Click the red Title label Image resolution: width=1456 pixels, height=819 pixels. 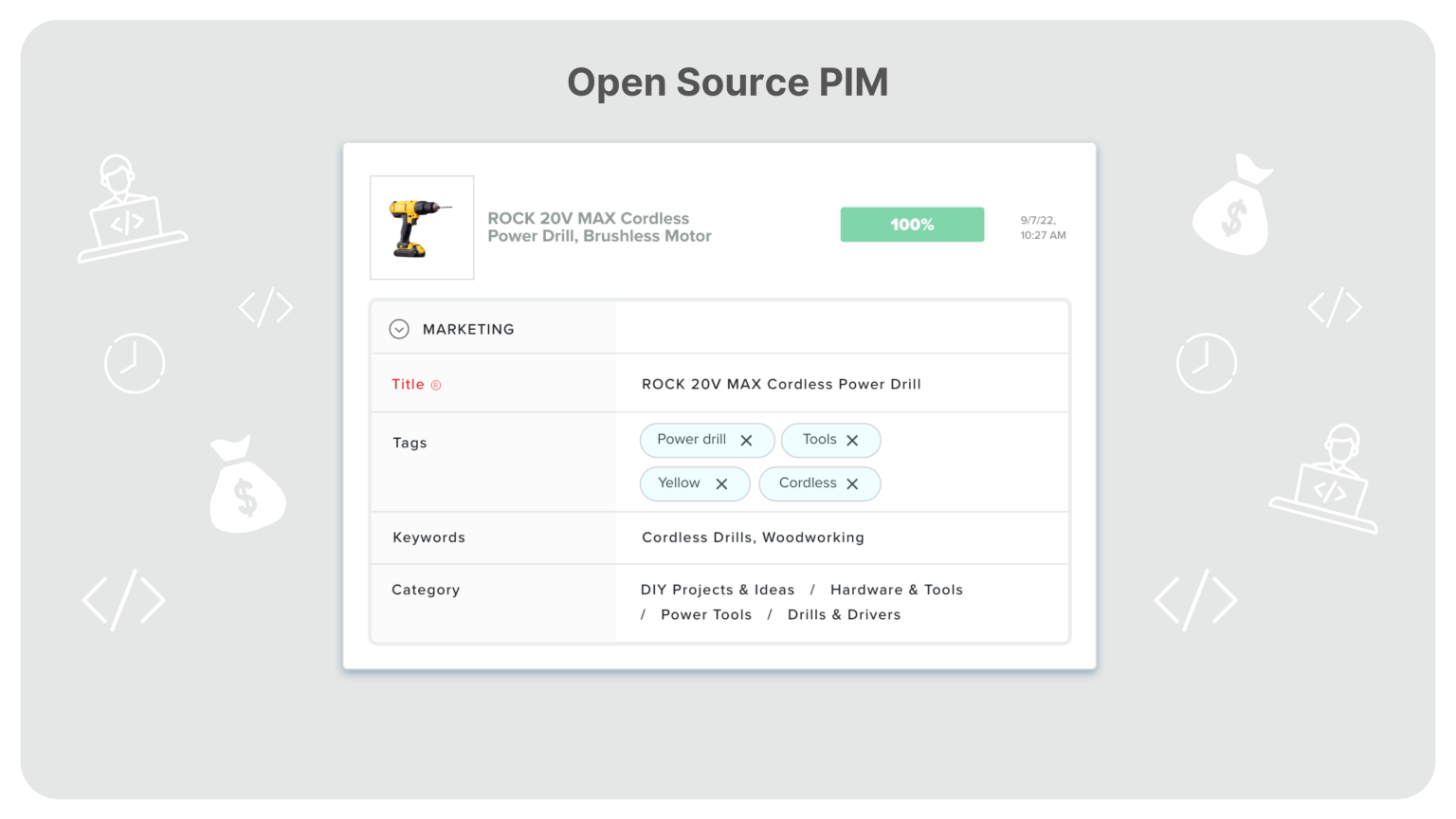point(408,384)
